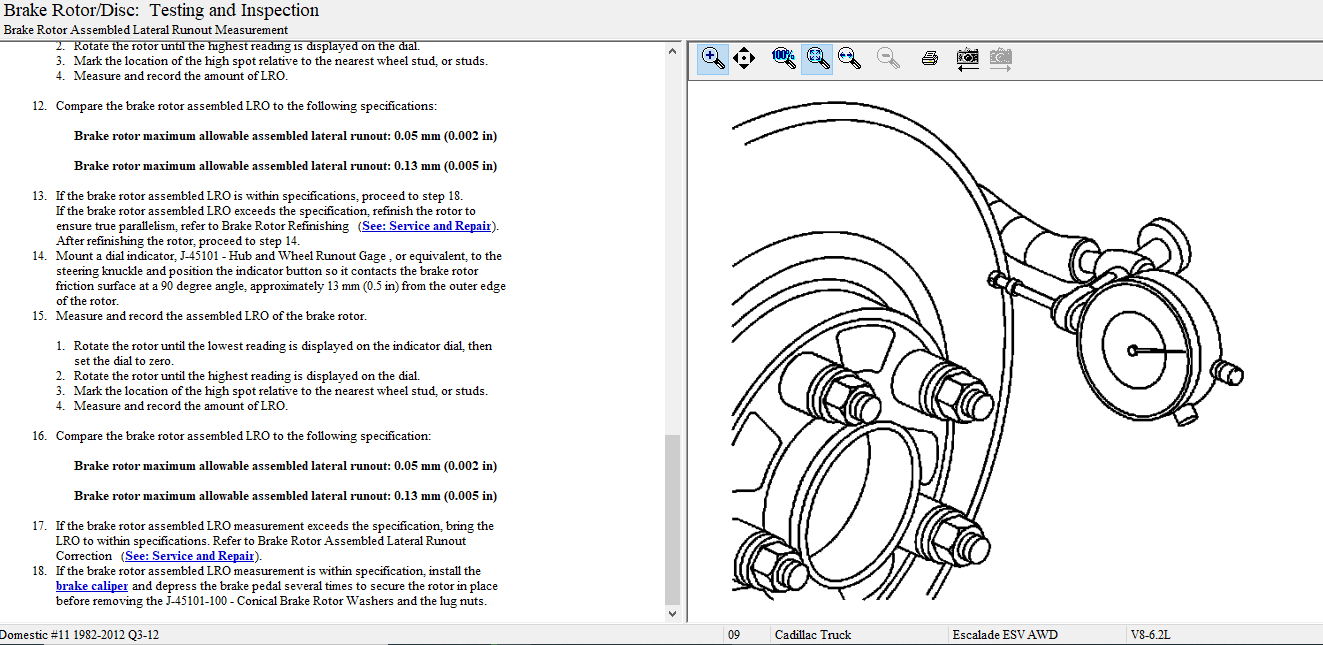
Task: Open the brake caliper link
Action: [92, 586]
